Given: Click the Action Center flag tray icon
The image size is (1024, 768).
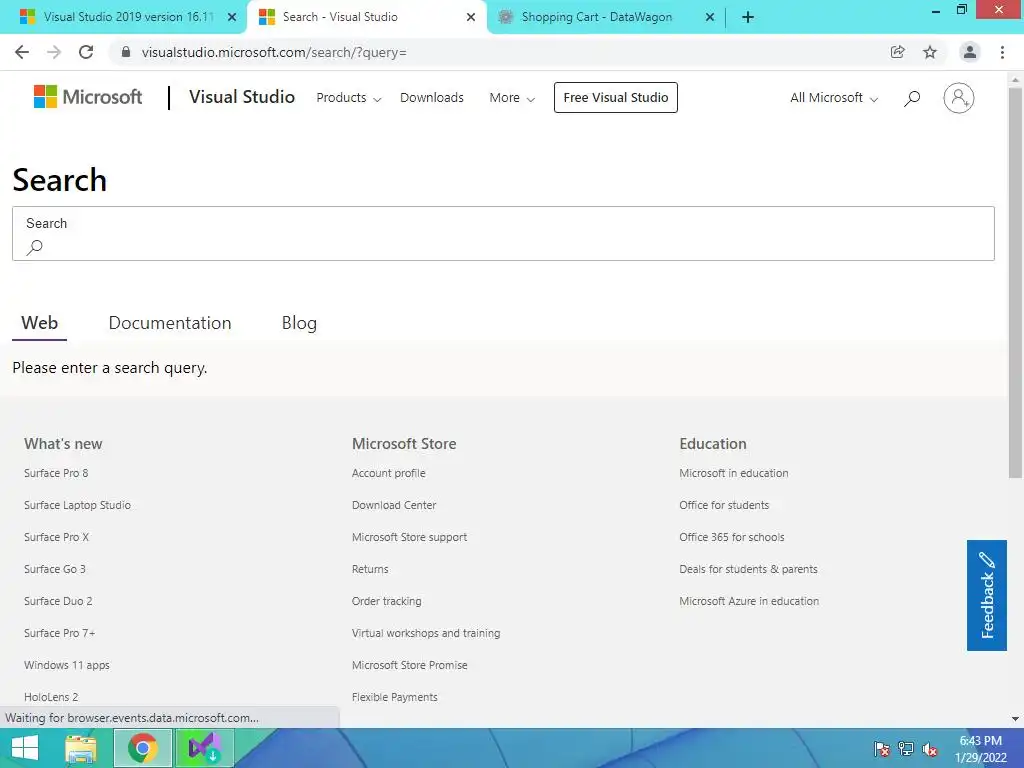Looking at the screenshot, I should coord(882,748).
